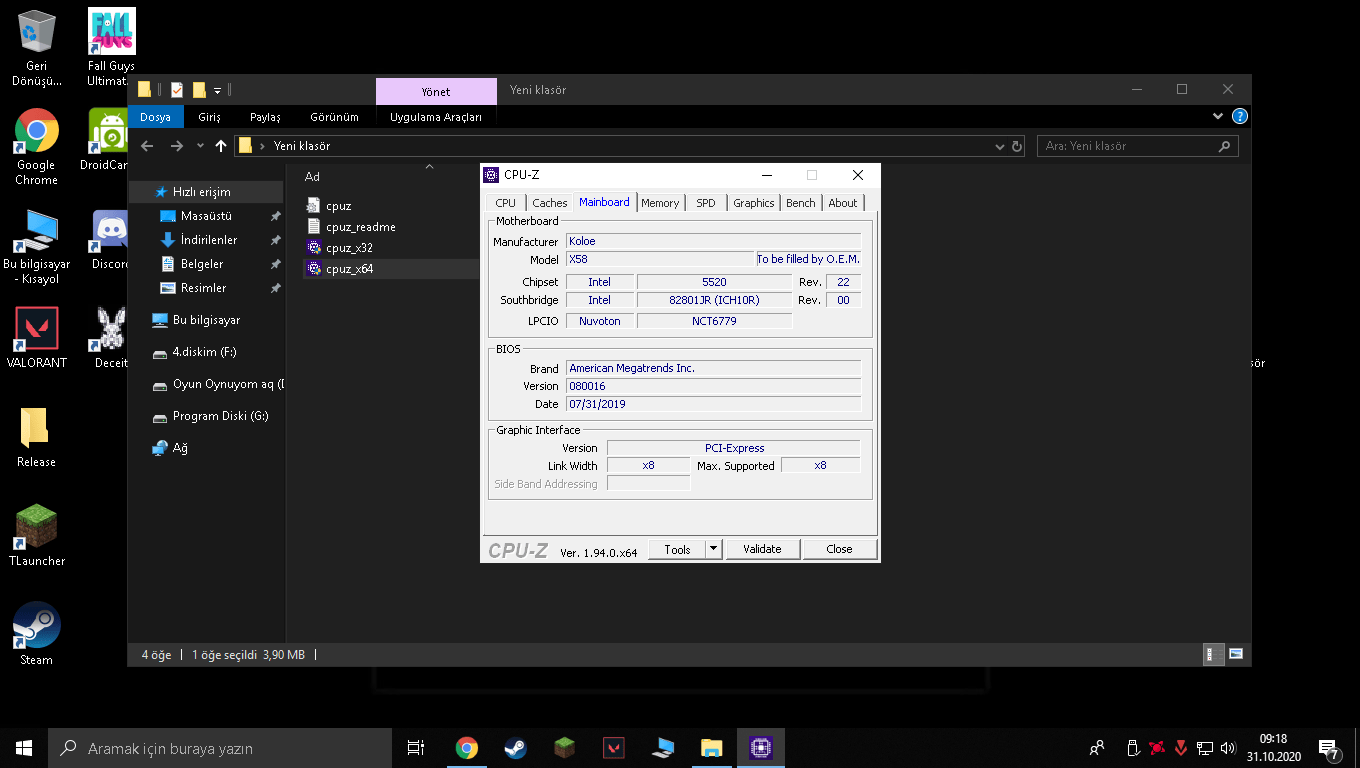Image resolution: width=1360 pixels, height=768 pixels.
Task: Switch Explorer to details view
Action: coord(1213,654)
